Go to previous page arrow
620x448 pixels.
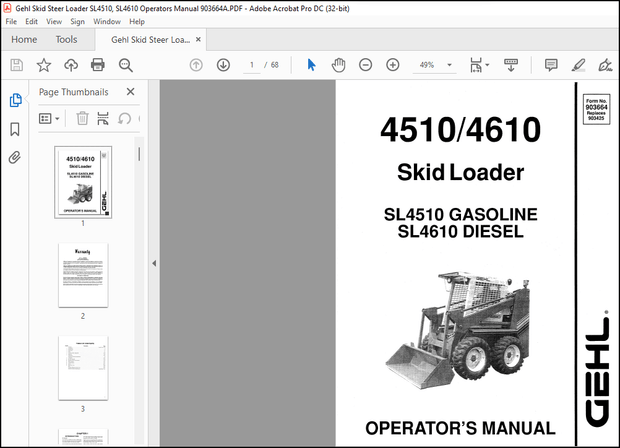[x=196, y=65]
